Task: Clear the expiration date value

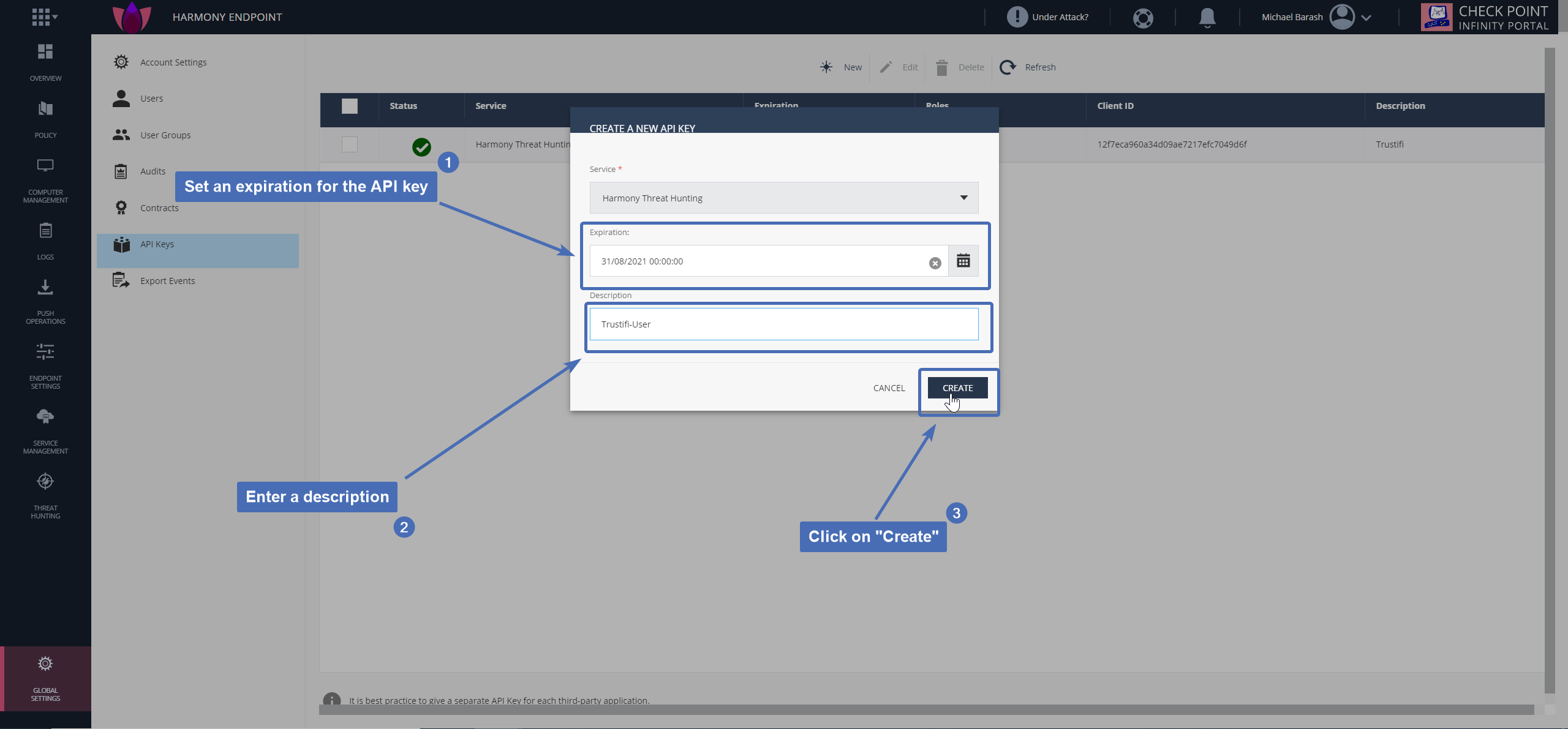Action: click(935, 263)
